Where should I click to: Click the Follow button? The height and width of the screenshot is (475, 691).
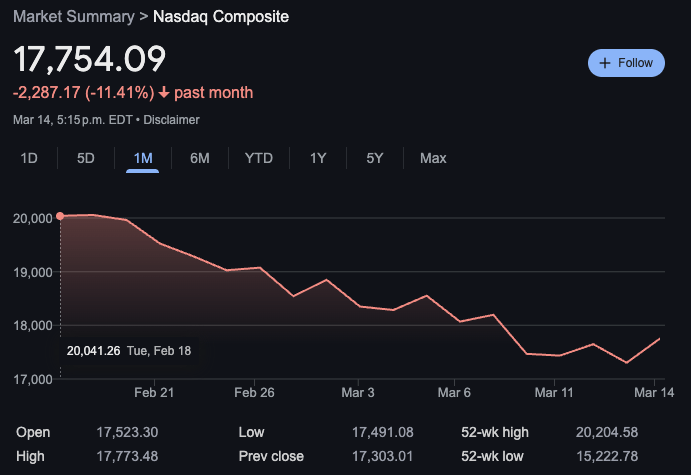(x=626, y=63)
